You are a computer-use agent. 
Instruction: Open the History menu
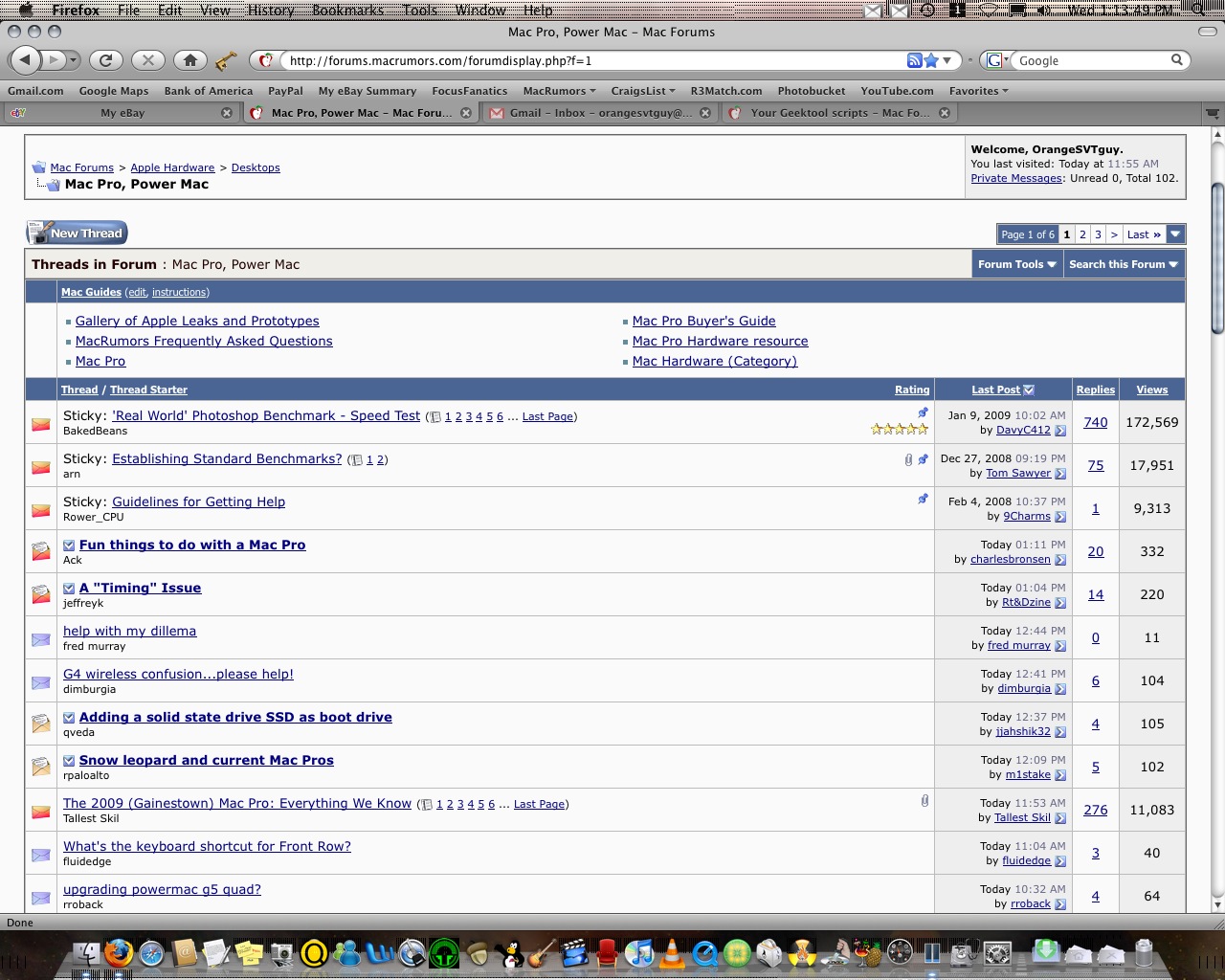point(271,10)
